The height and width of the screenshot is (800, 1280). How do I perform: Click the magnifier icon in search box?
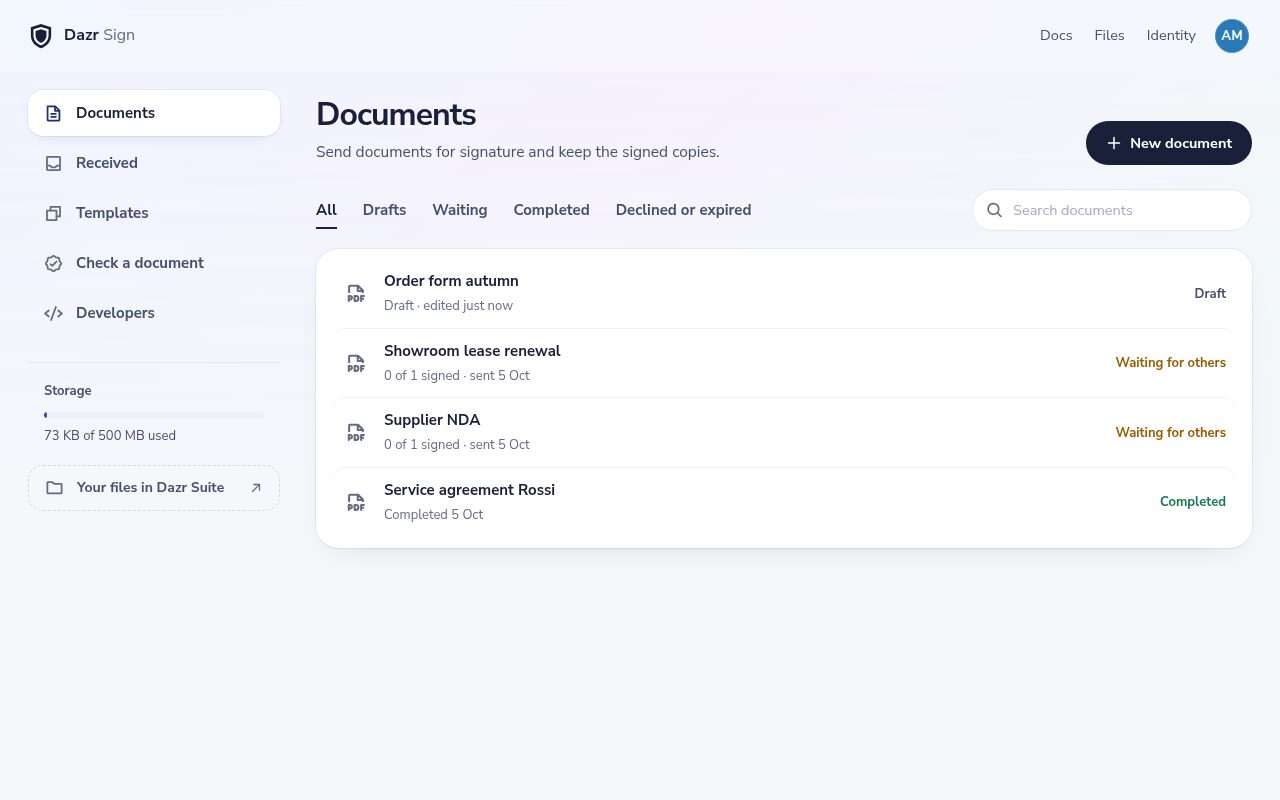click(x=994, y=210)
